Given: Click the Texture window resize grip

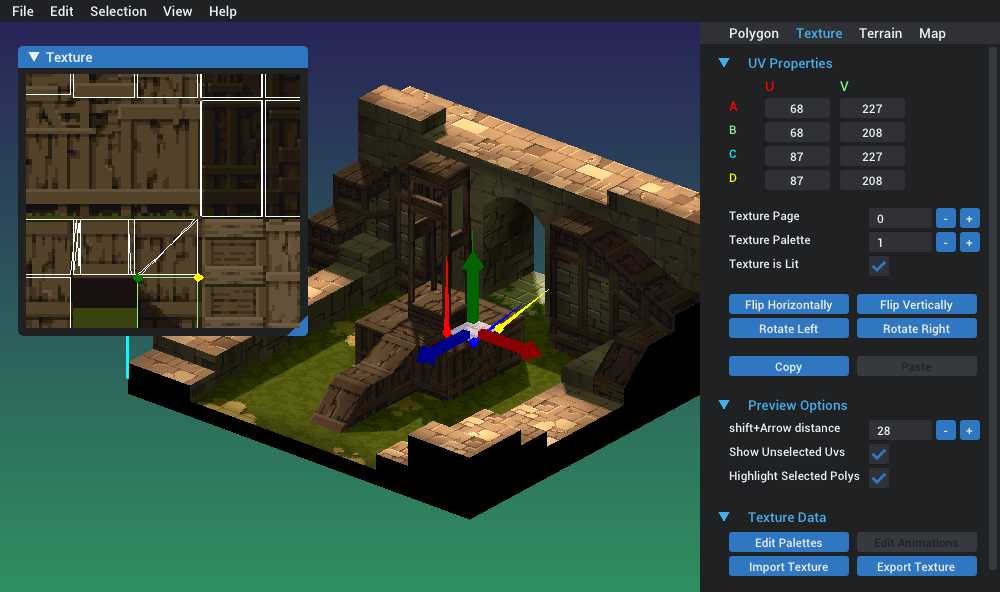Looking at the screenshot, I should click(x=298, y=326).
